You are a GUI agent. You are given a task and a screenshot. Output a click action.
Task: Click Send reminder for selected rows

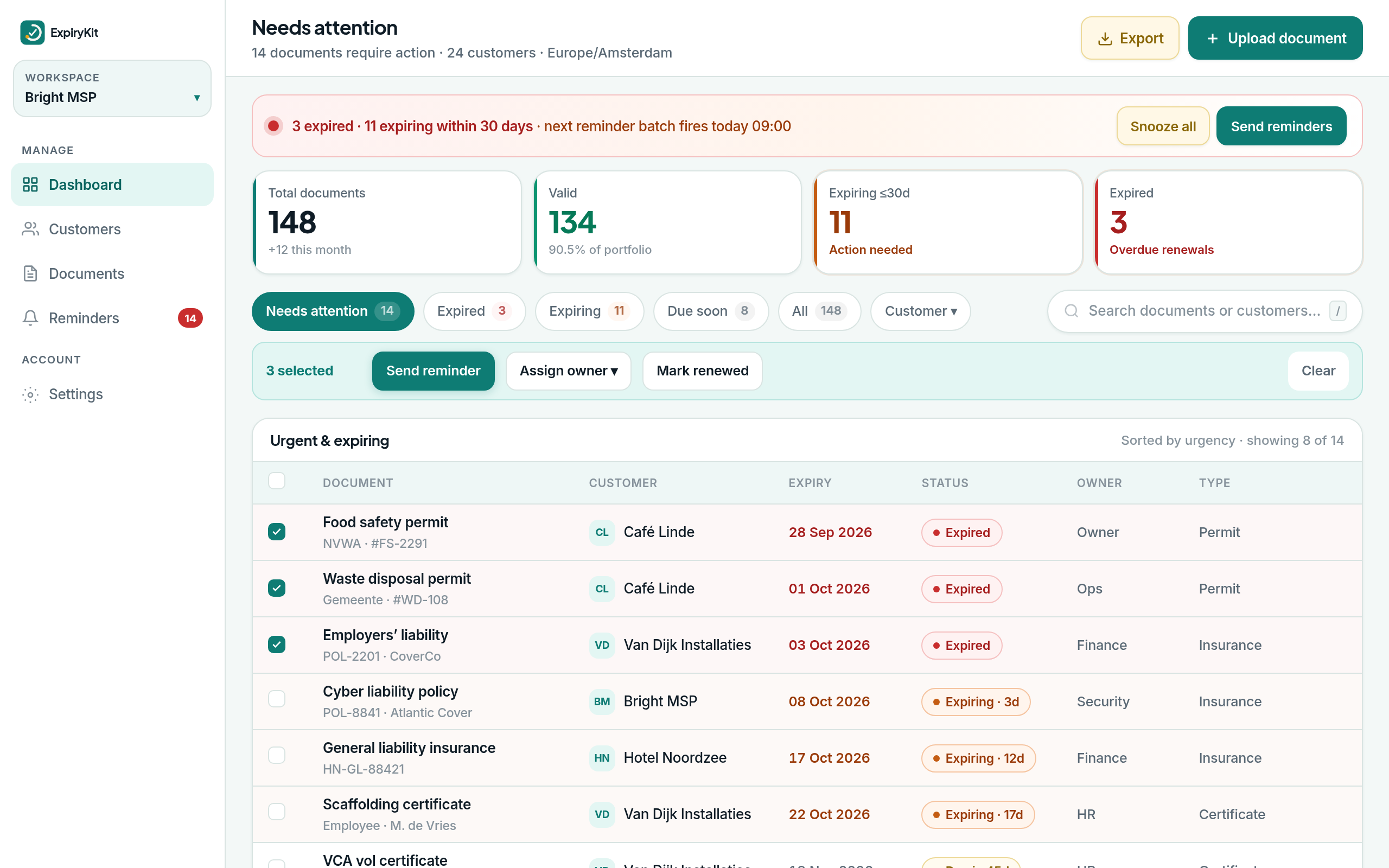(x=433, y=371)
